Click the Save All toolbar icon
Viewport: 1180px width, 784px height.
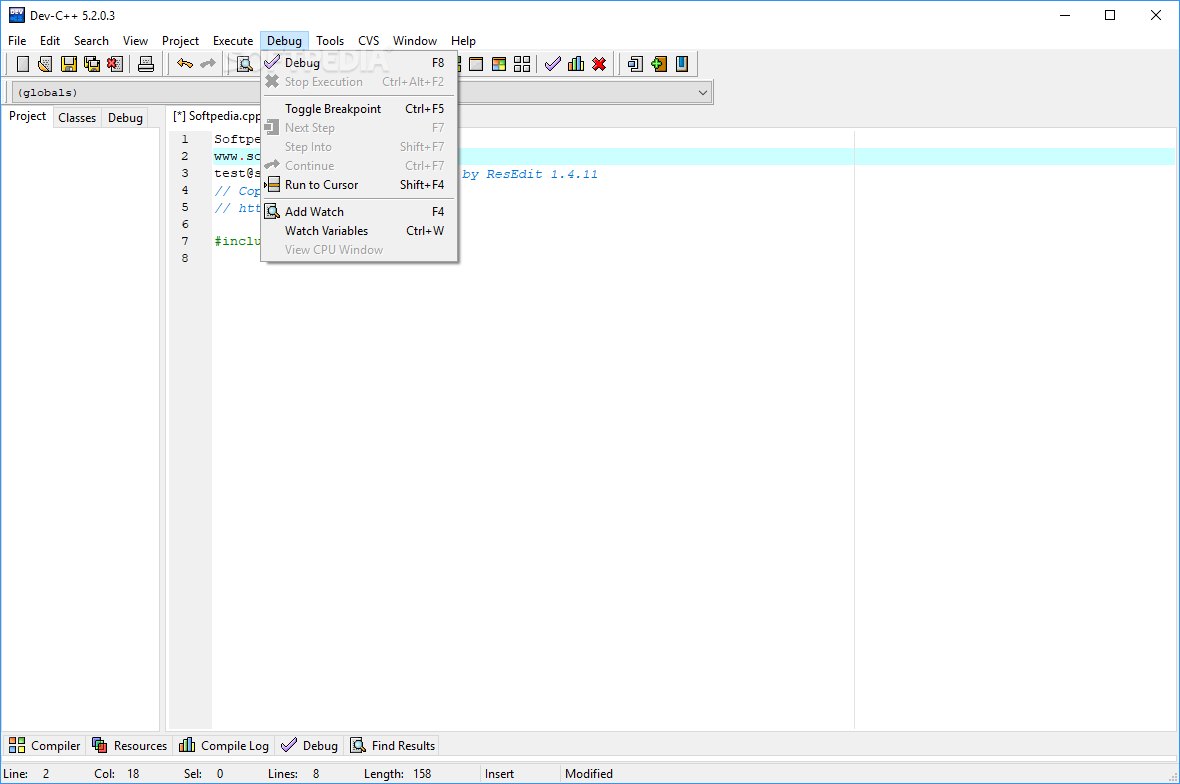coord(92,64)
